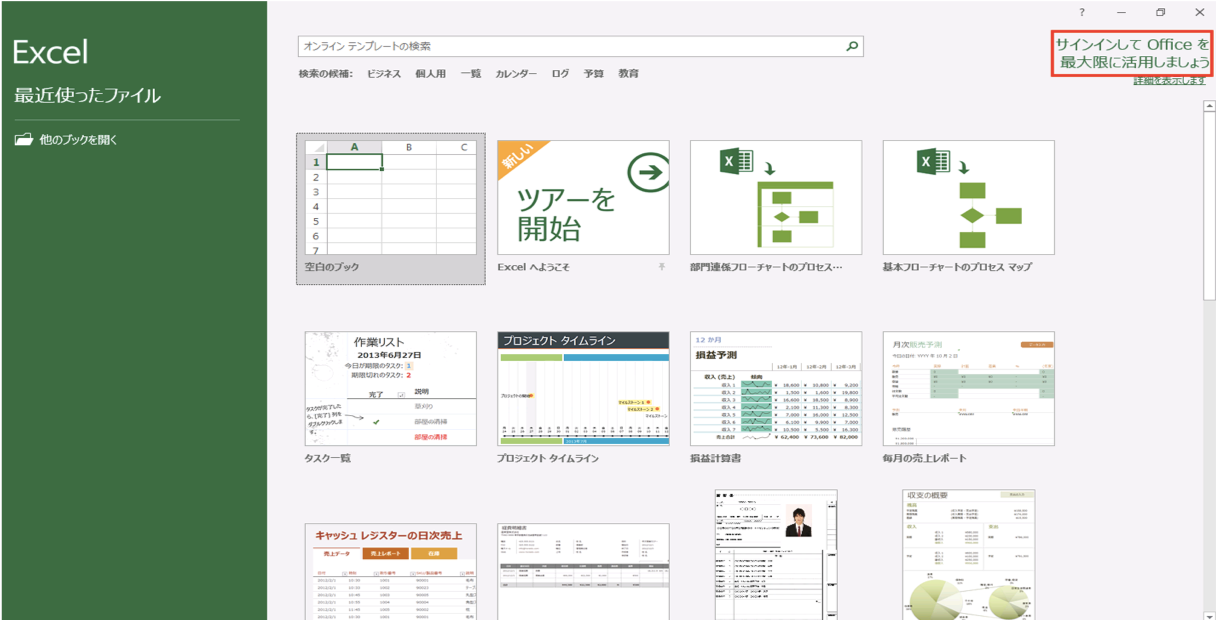1216x620 pixels.
Task: Click the folder icon for 他のブックを開く
Action: coord(24,140)
